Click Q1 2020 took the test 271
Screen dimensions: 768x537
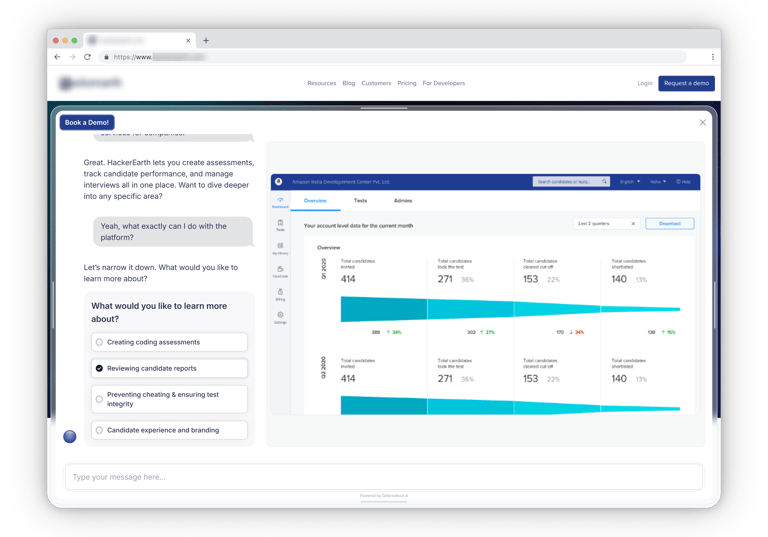pos(445,279)
